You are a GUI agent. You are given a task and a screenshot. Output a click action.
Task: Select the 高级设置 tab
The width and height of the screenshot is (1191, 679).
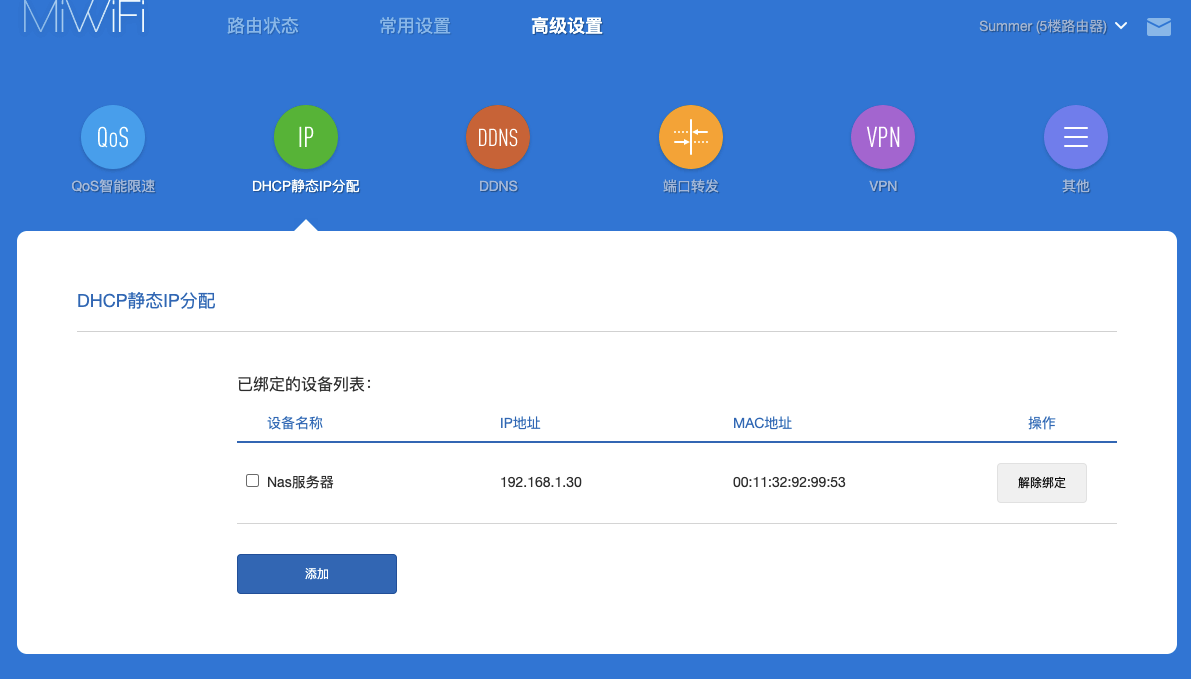pos(567,26)
